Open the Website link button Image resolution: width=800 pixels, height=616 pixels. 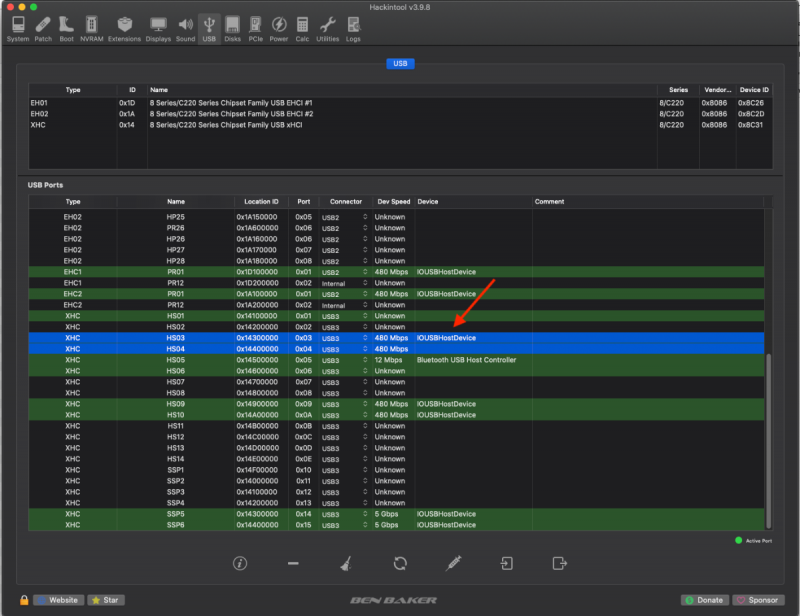click(x=58, y=600)
